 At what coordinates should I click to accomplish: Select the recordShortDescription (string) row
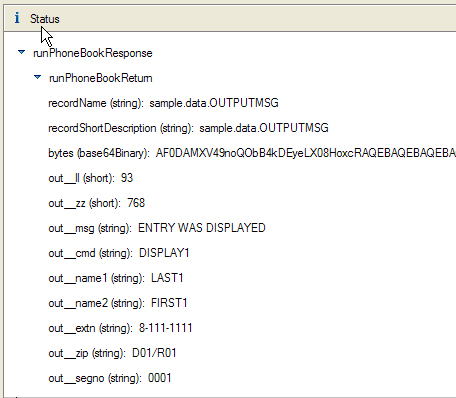[x=188, y=128]
